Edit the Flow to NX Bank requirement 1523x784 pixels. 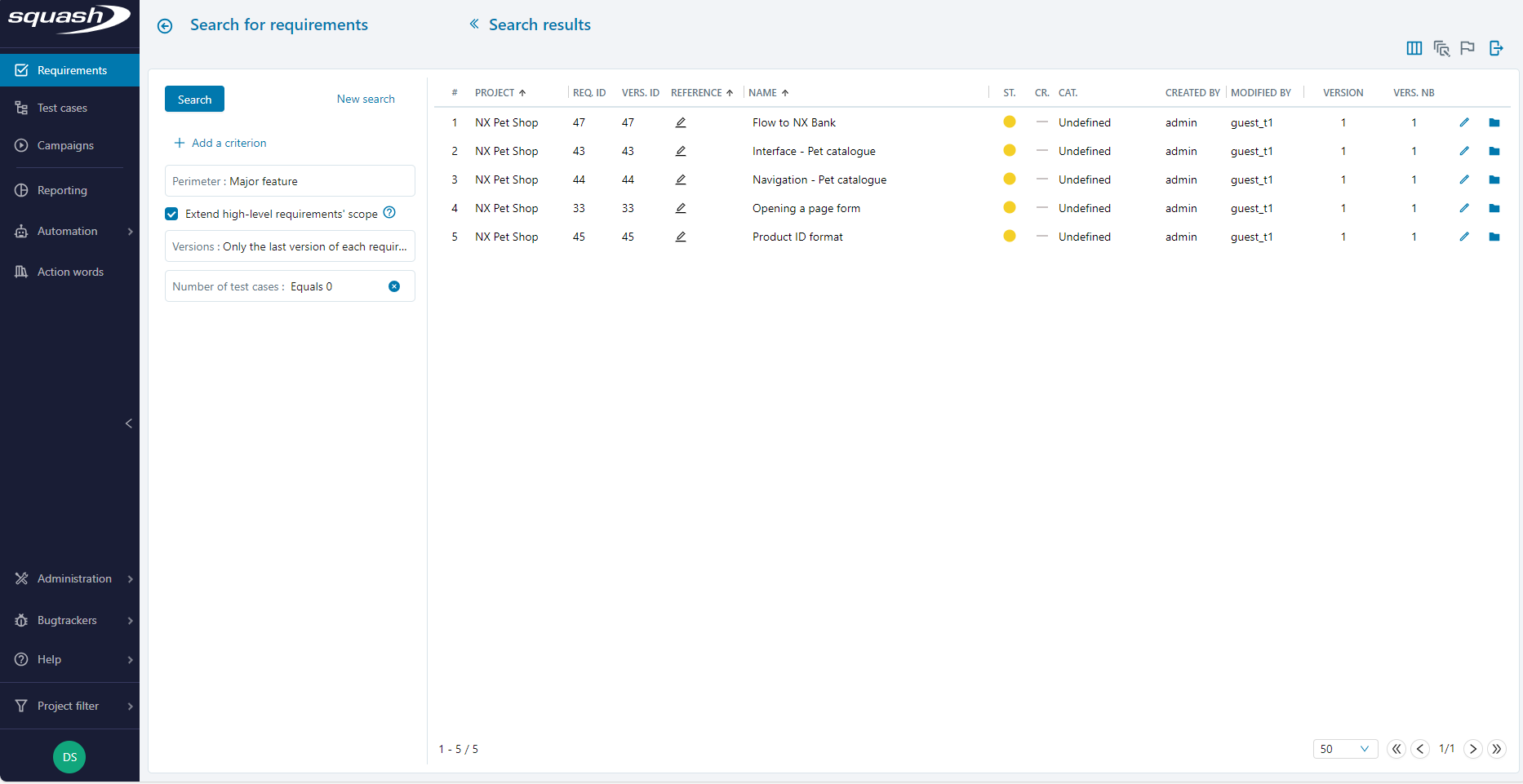[1464, 122]
